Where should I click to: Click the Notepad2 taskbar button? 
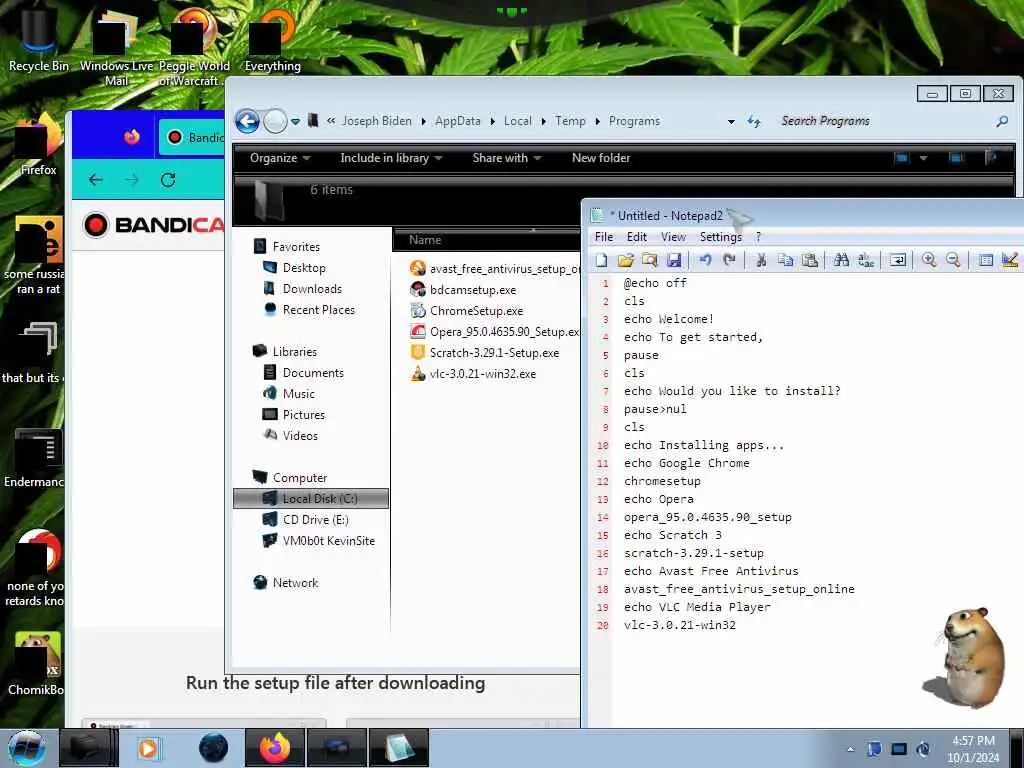pos(399,748)
